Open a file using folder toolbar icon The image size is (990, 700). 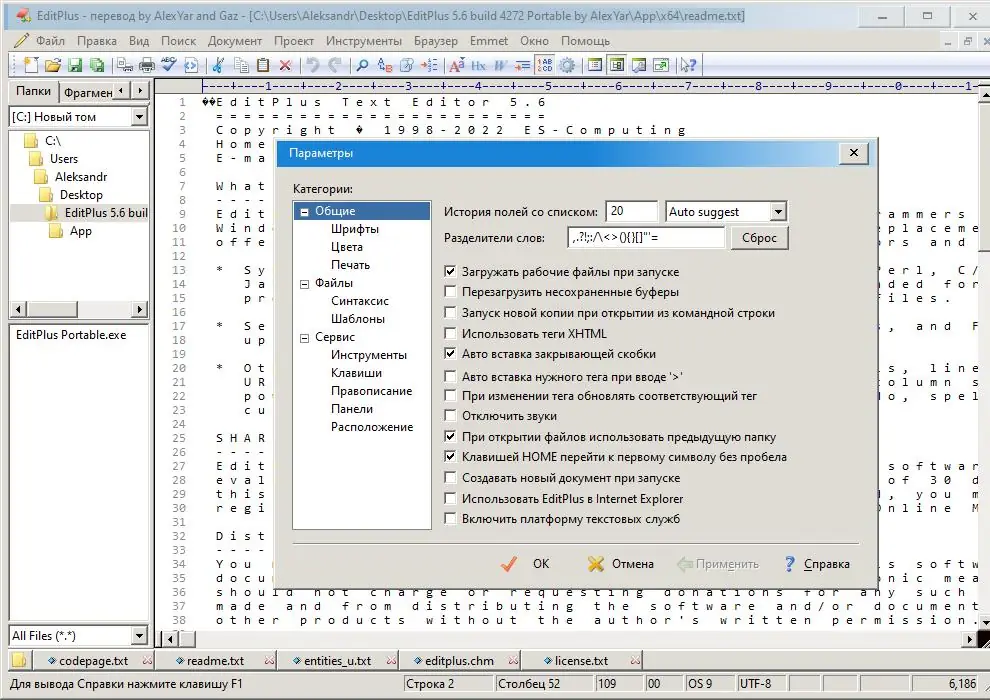[52, 65]
